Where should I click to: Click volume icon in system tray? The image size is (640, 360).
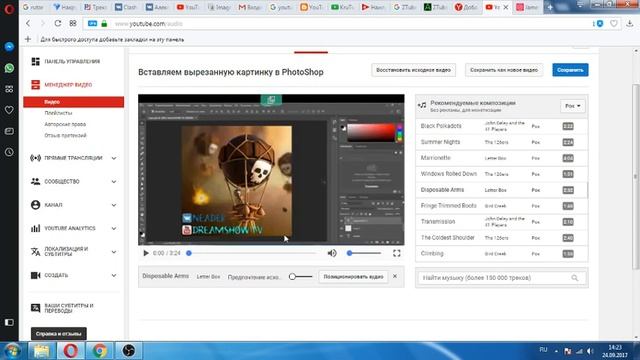click(x=590, y=351)
